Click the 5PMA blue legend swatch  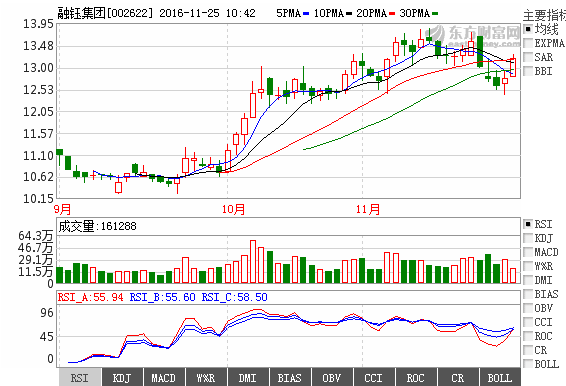pos(306,14)
